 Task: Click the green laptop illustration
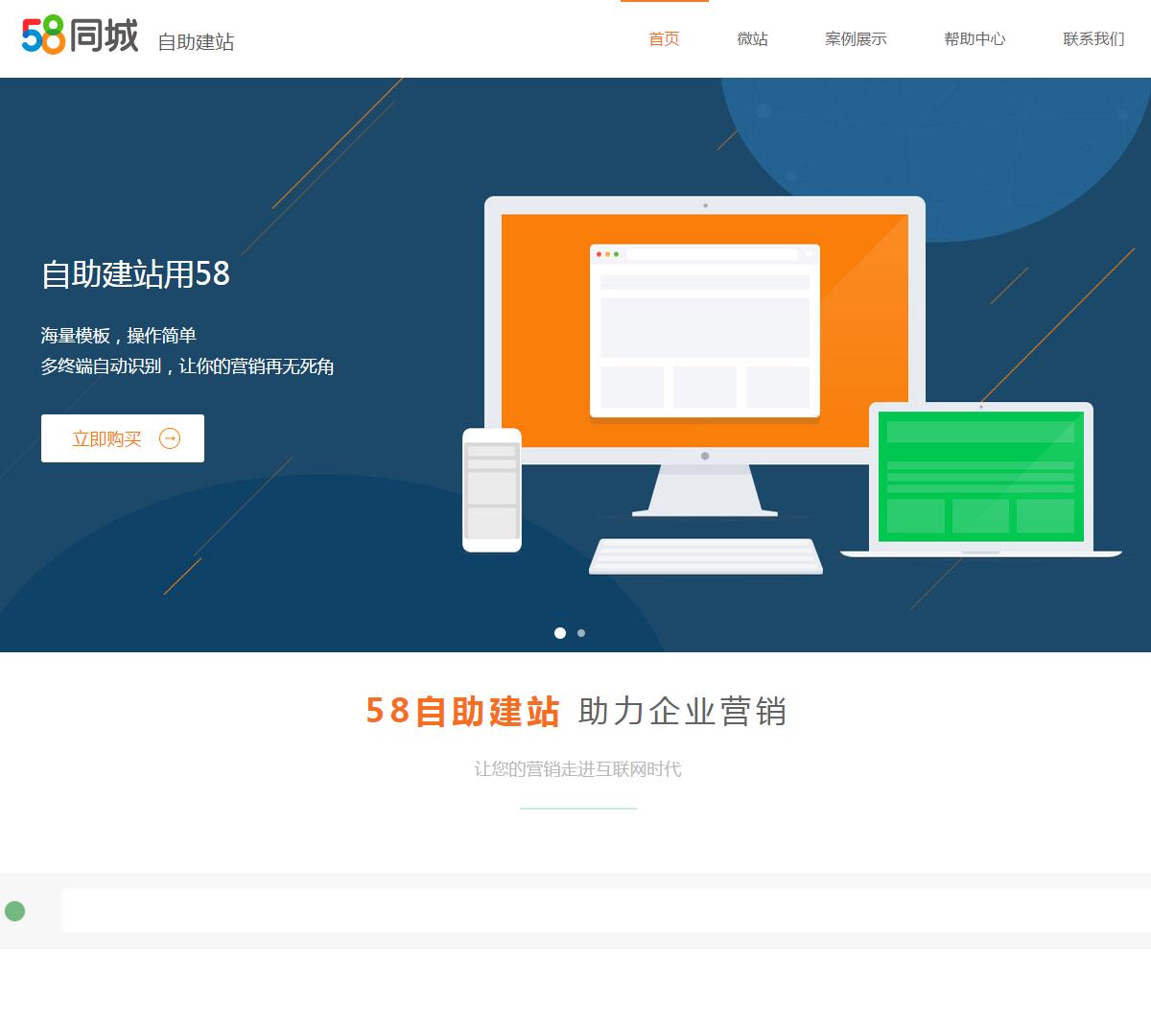(x=981, y=479)
